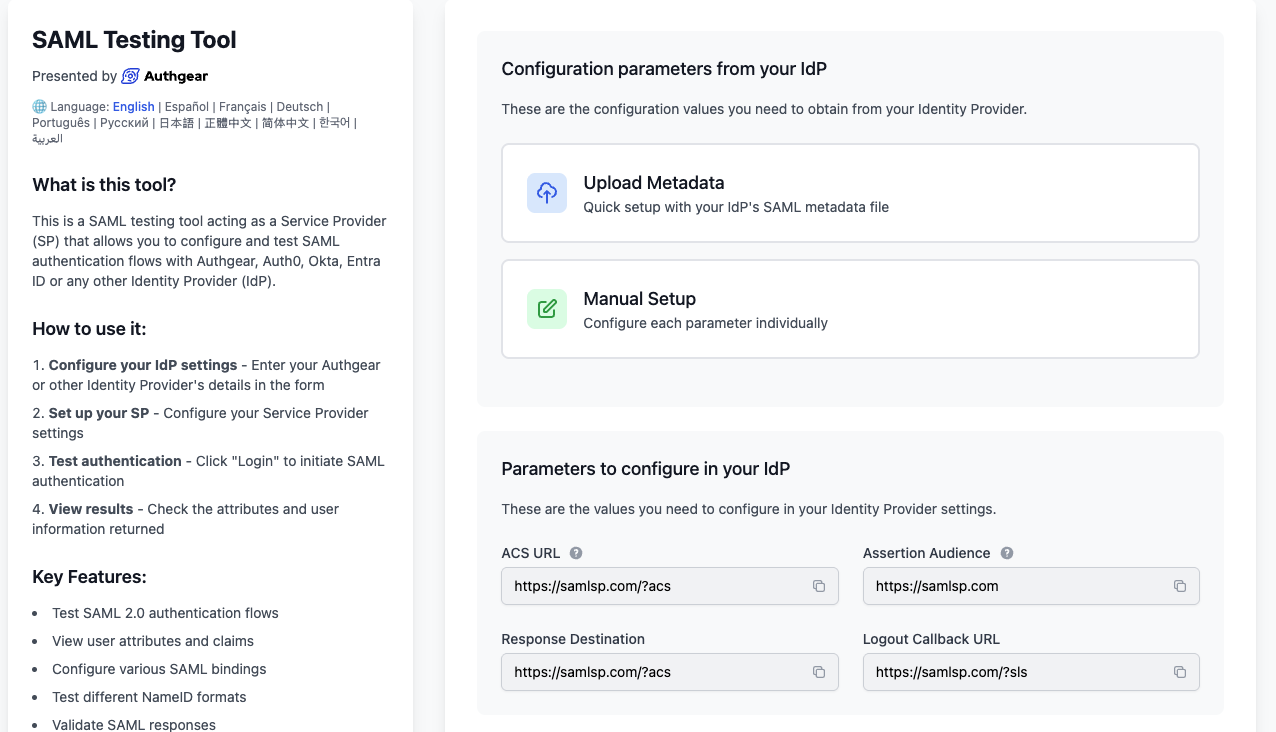Click the Authgear logo icon
Viewport: 1276px width, 732px height.
130,76
